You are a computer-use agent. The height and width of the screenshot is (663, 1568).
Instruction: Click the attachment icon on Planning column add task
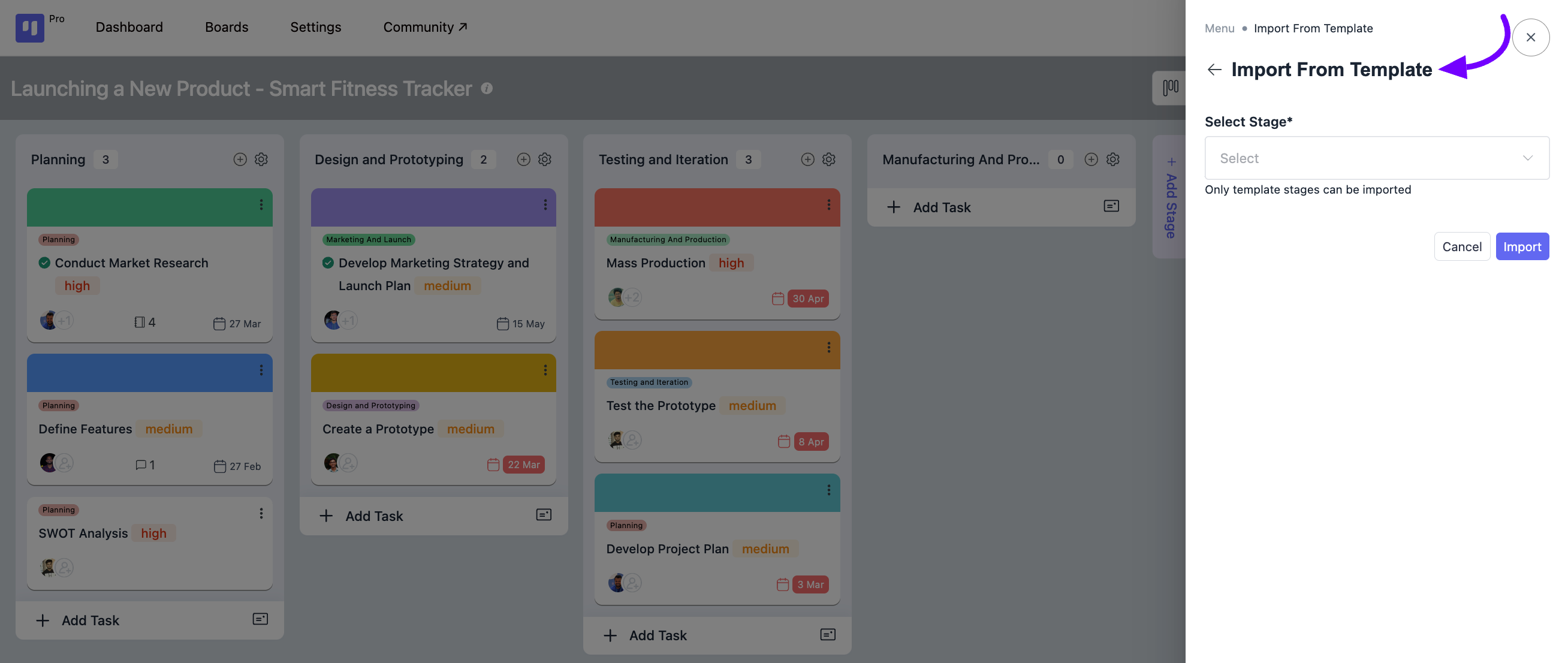pos(259,620)
